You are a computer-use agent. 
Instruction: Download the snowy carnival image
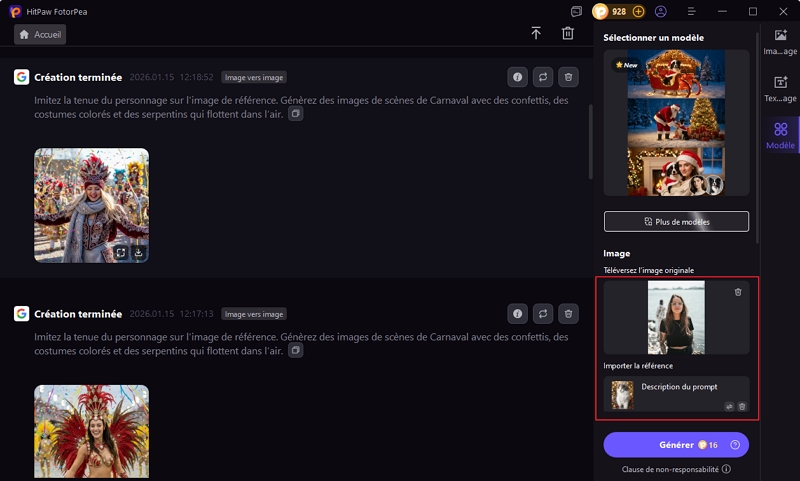tap(139, 253)
